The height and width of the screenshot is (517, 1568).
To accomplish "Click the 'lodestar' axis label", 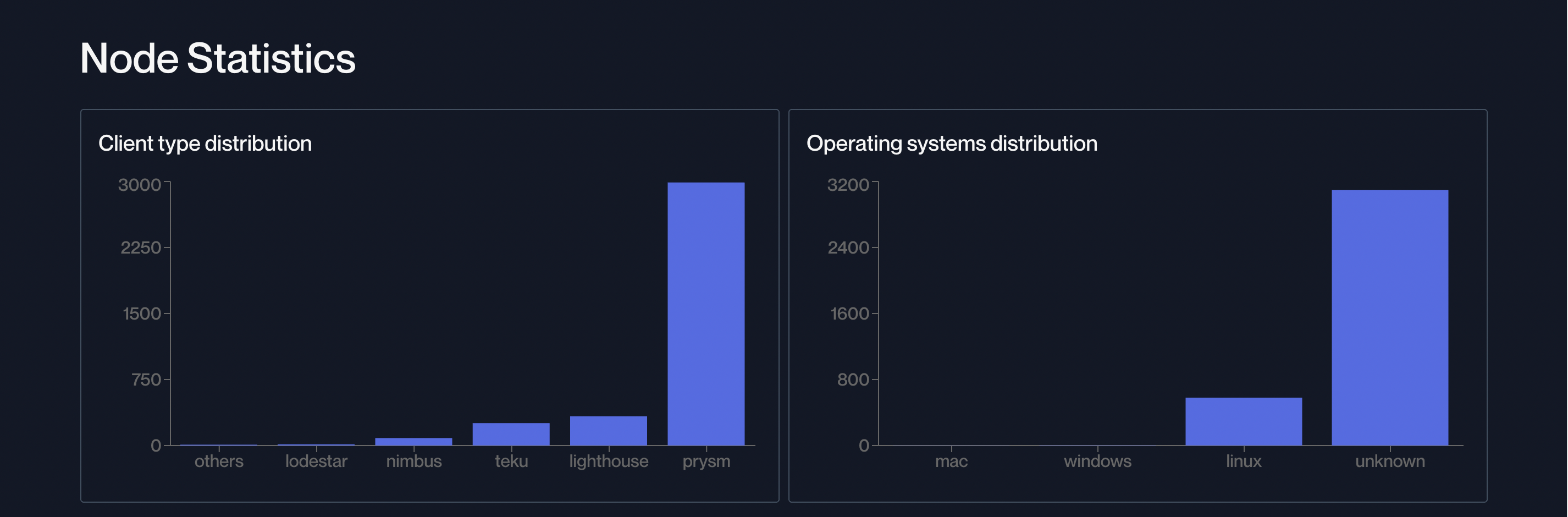I will [316, 461].
